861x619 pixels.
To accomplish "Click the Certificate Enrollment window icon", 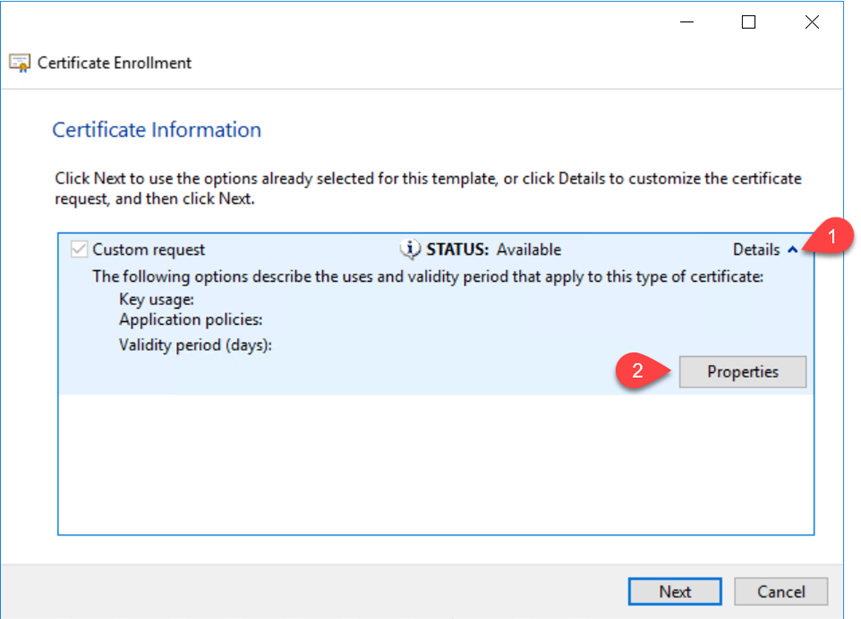I will pos(20,63).
